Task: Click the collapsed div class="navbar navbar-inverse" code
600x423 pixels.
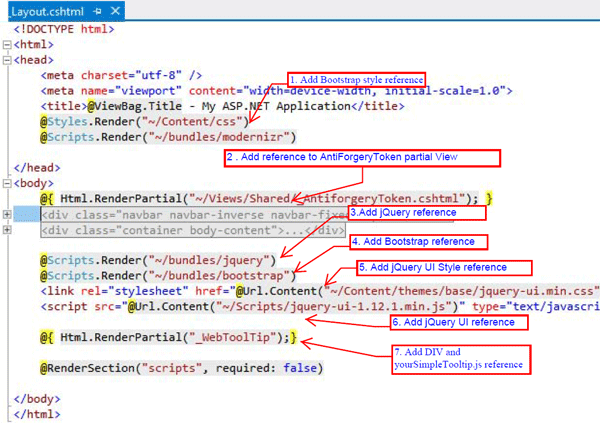Action: click(x=194, y=215)
